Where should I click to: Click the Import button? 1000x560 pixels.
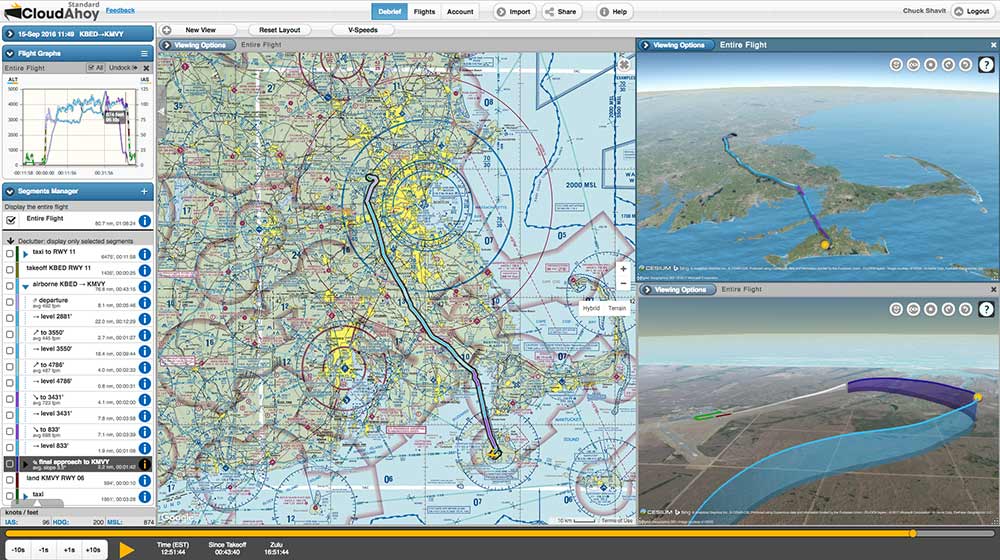(x=514, y=11)
